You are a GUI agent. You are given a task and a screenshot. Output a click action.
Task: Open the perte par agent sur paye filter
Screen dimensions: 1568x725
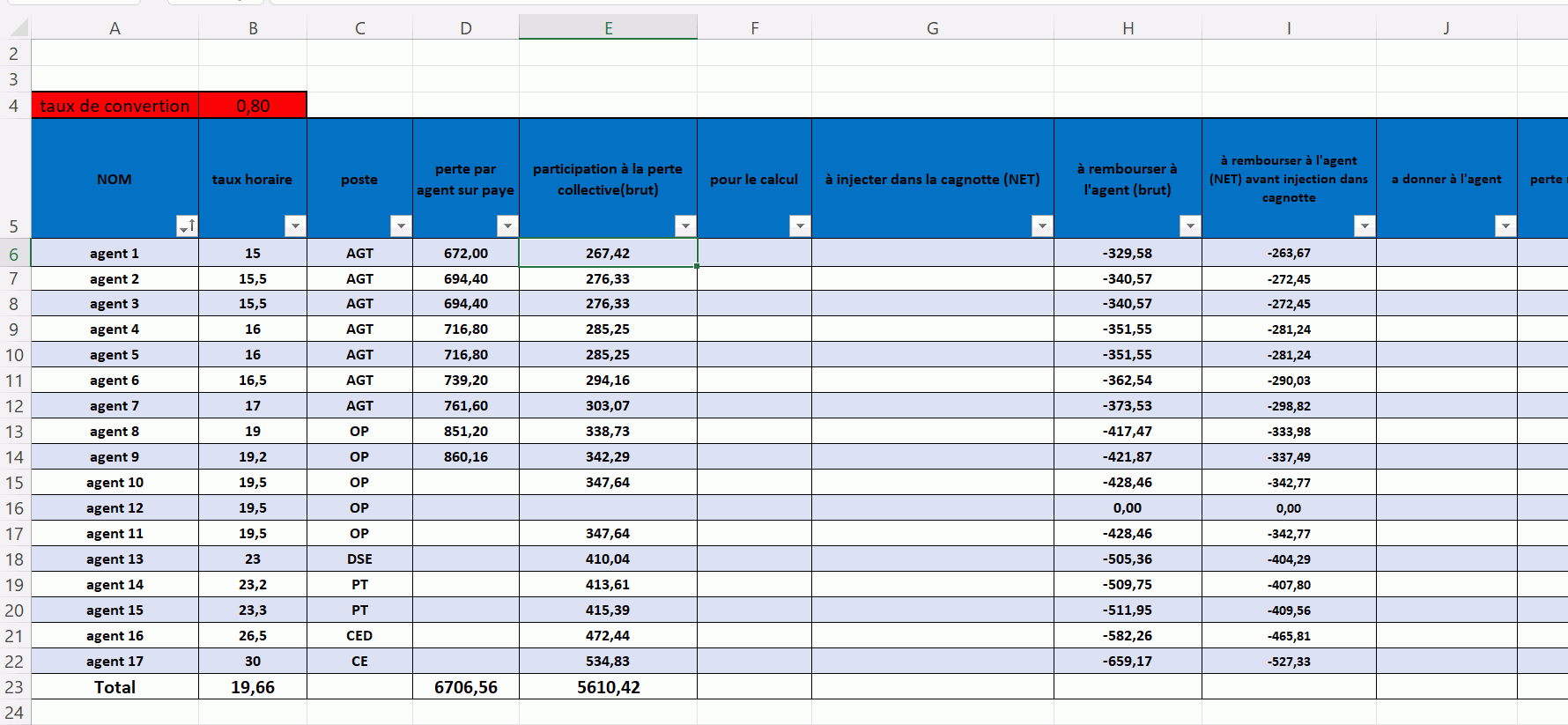point(507,226)
